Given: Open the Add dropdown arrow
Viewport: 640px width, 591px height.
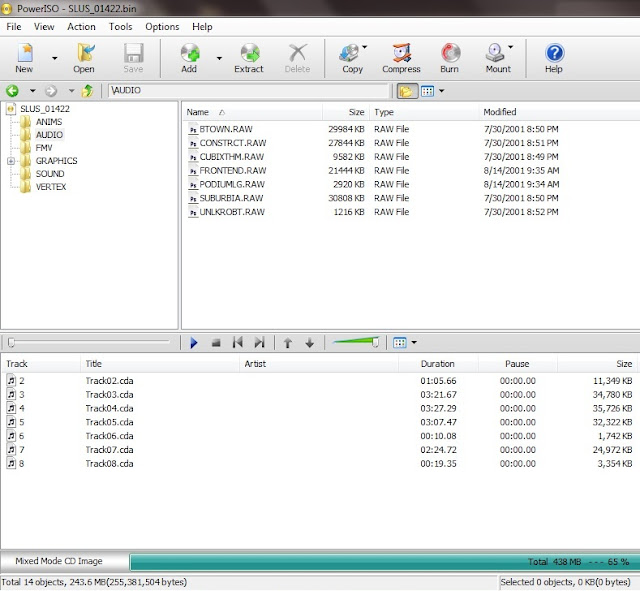Looking at the screenshot, I should 219,58.
